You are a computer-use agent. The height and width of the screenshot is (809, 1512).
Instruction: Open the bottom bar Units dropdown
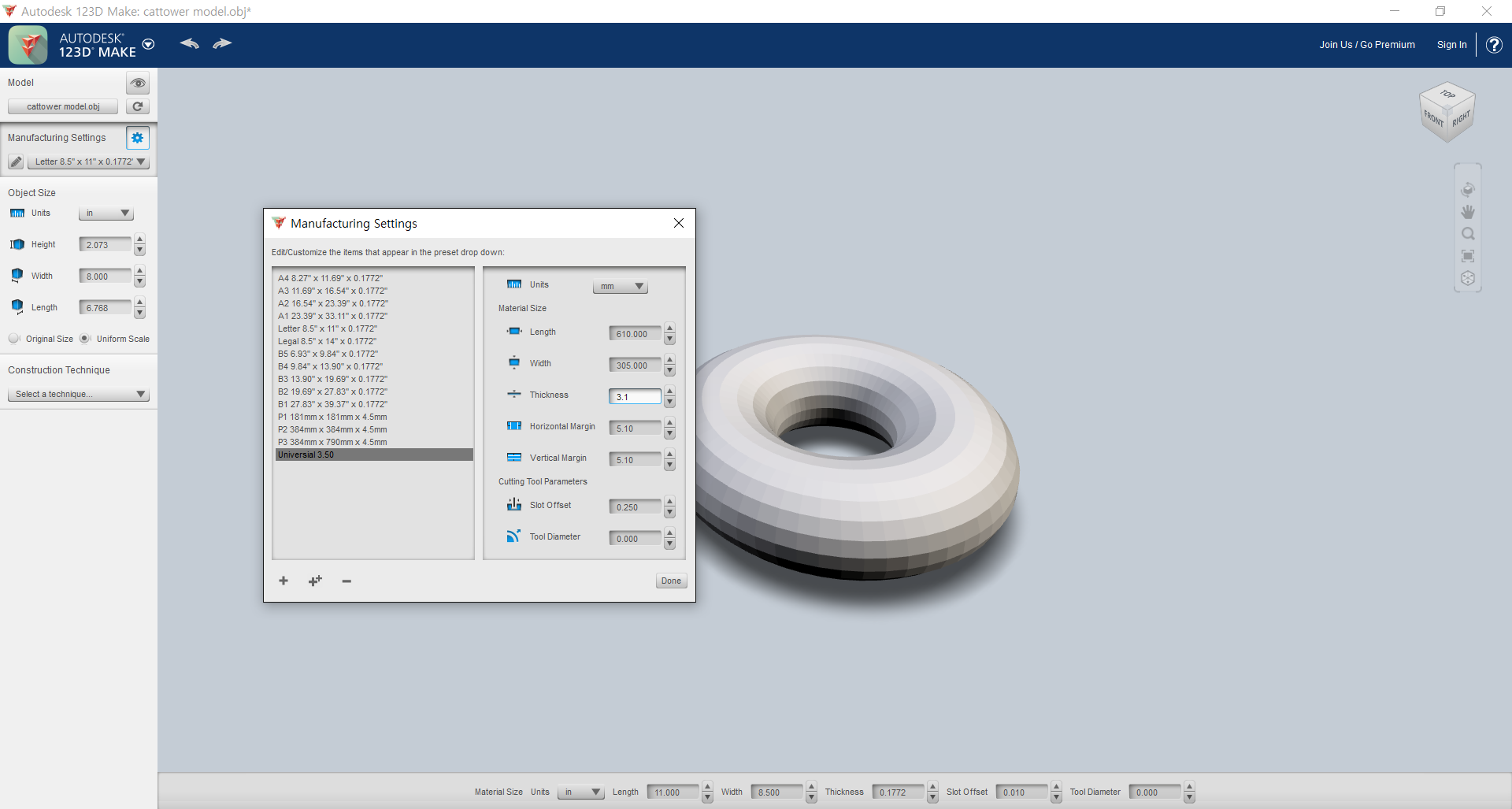[581, 792]
